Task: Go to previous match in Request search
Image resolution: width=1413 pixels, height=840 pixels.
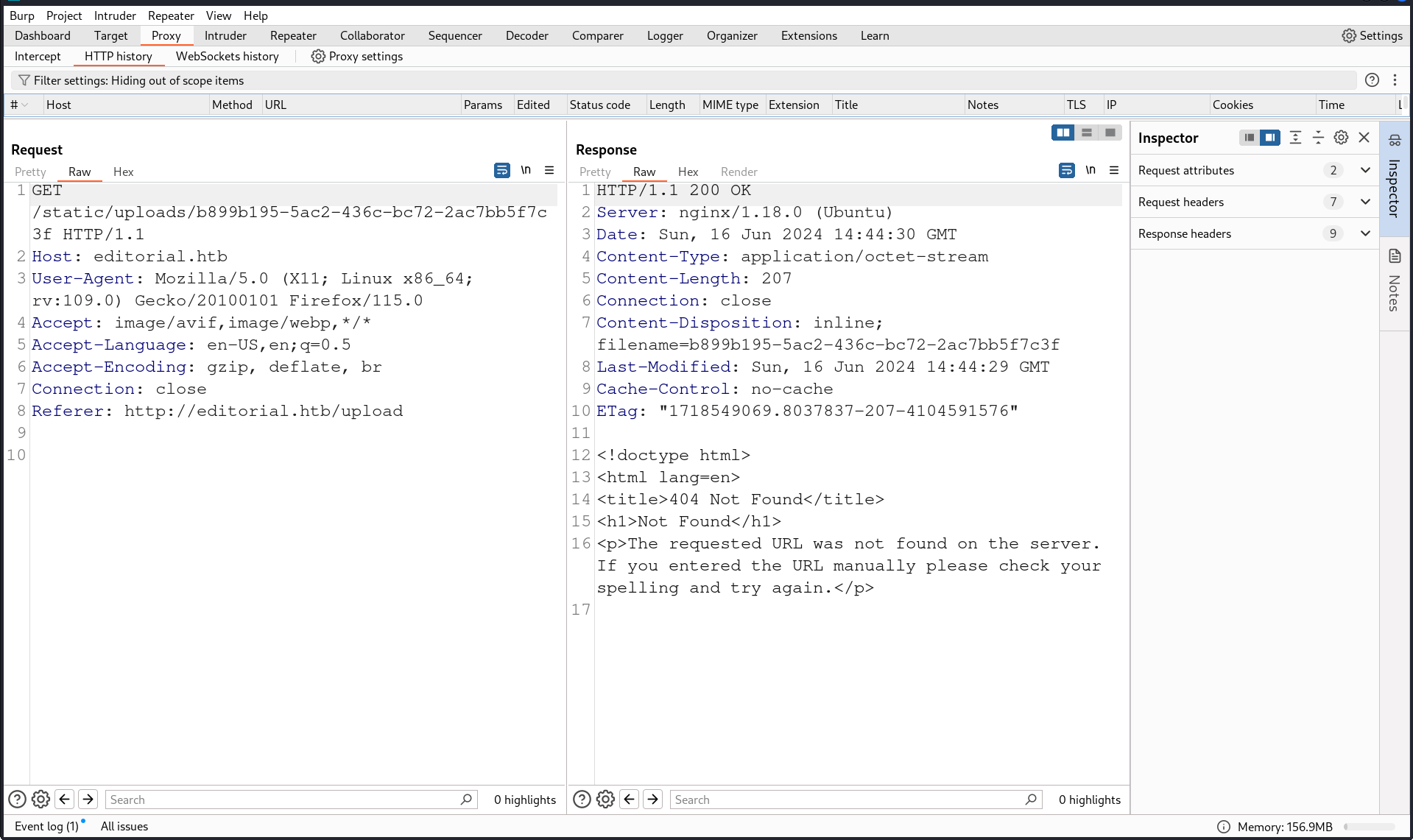Action: tap(65, 799)
